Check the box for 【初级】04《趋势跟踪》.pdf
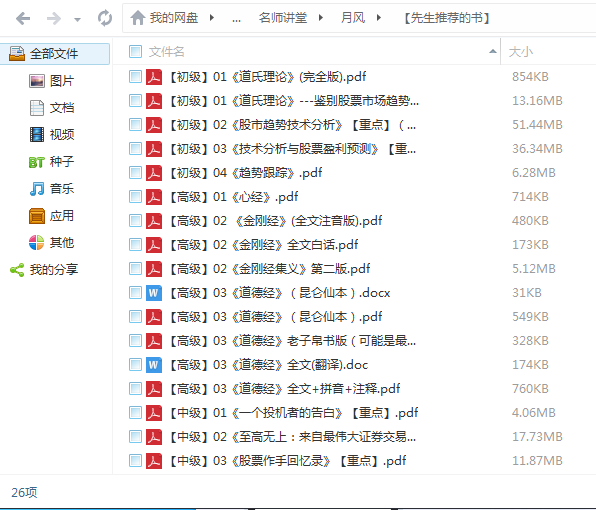The height and width of the screenshot is (510, 596). click(135, 173)
